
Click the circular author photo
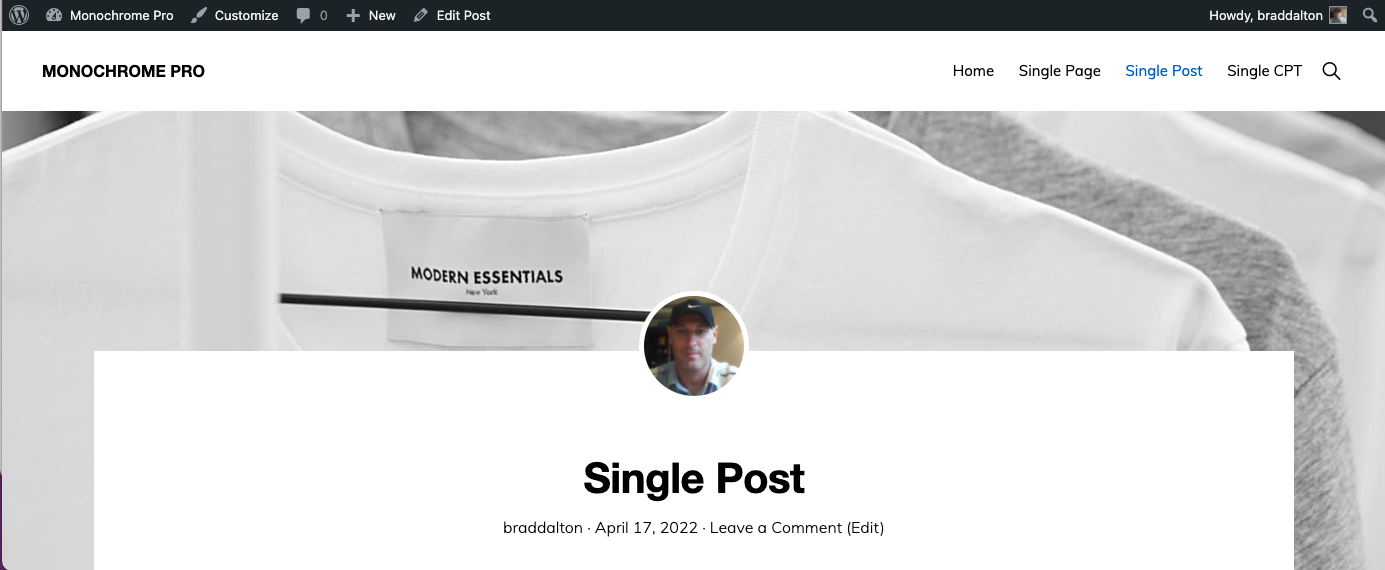click(x=694, y=345)
